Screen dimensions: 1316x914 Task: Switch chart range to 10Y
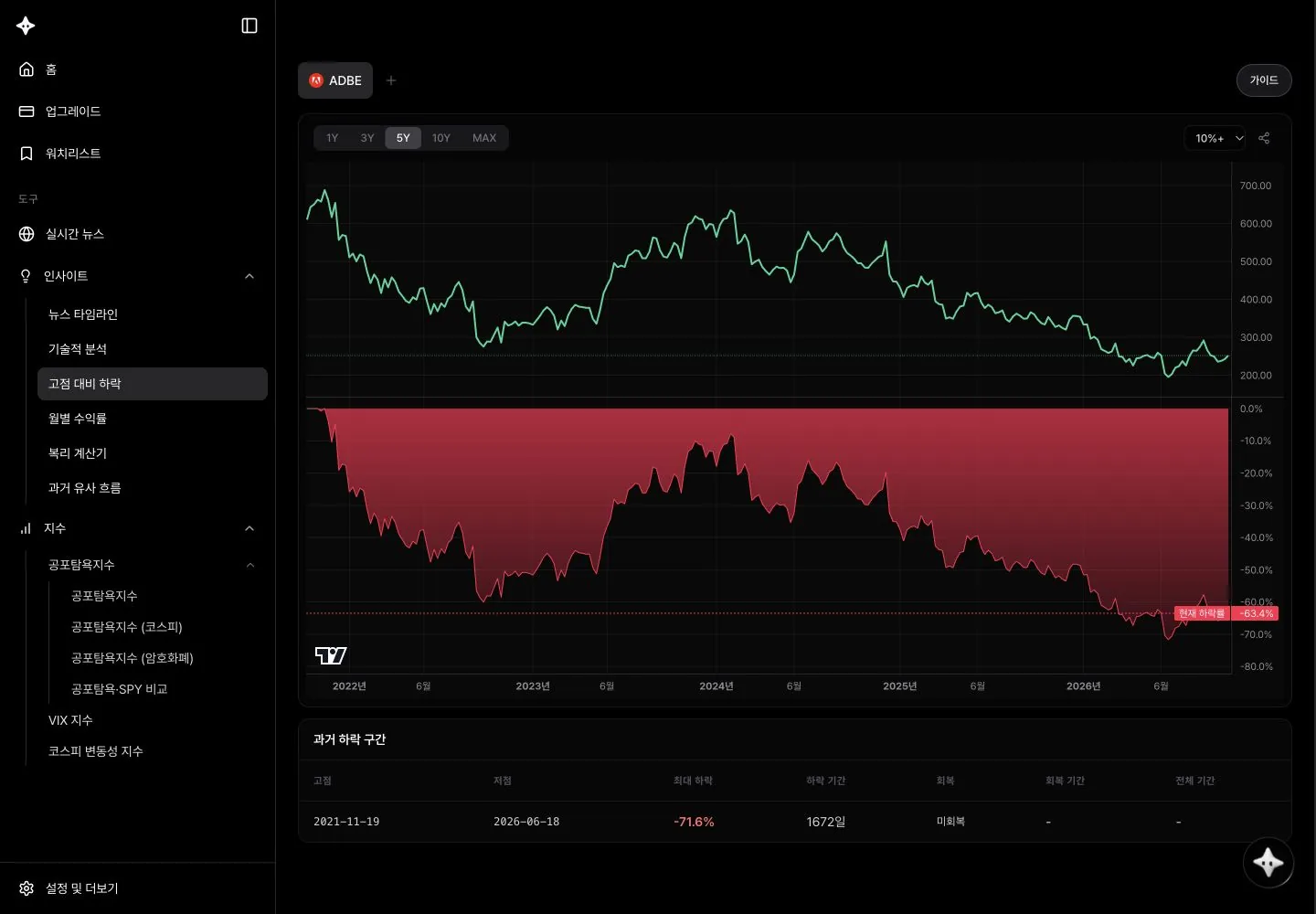tap(441, 138)
